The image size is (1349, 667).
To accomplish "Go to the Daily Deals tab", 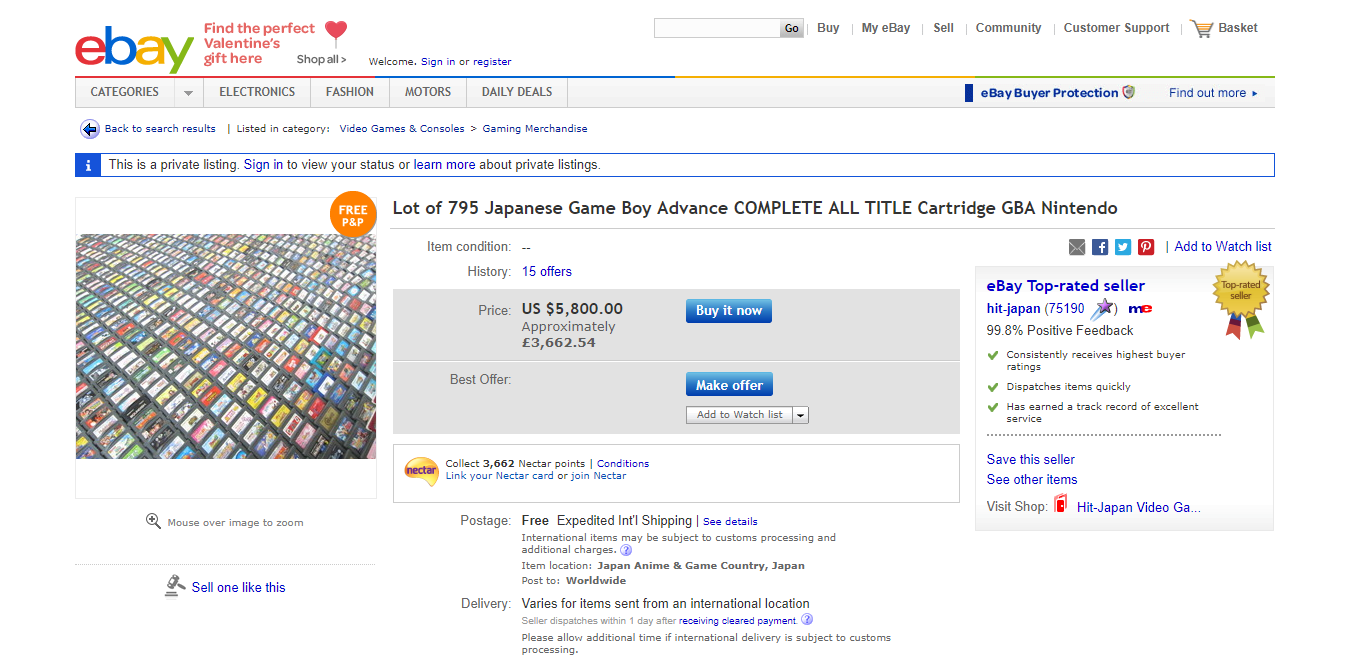I will pos(516,92).
